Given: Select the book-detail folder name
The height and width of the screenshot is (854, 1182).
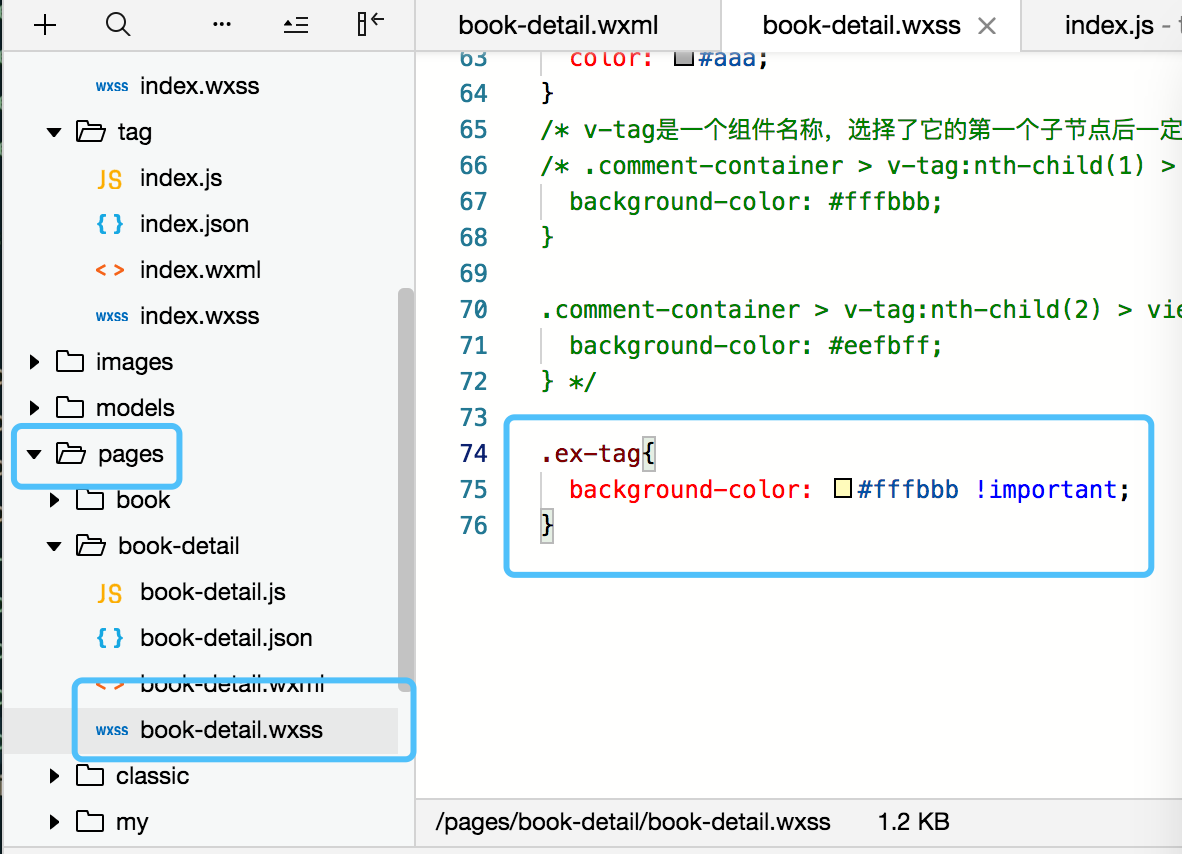Looking at the screenshot, I should pyautogui.click(x=179, y=546).
